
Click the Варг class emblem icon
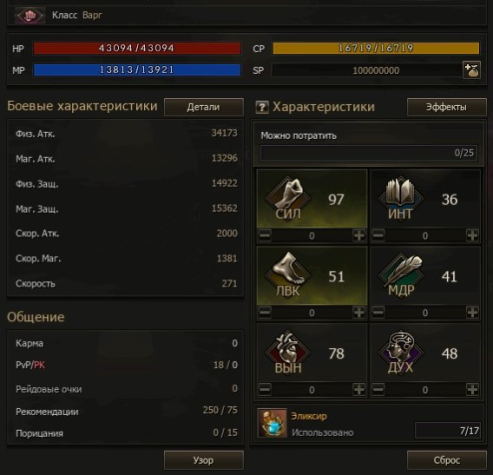(x=30, y=15)
